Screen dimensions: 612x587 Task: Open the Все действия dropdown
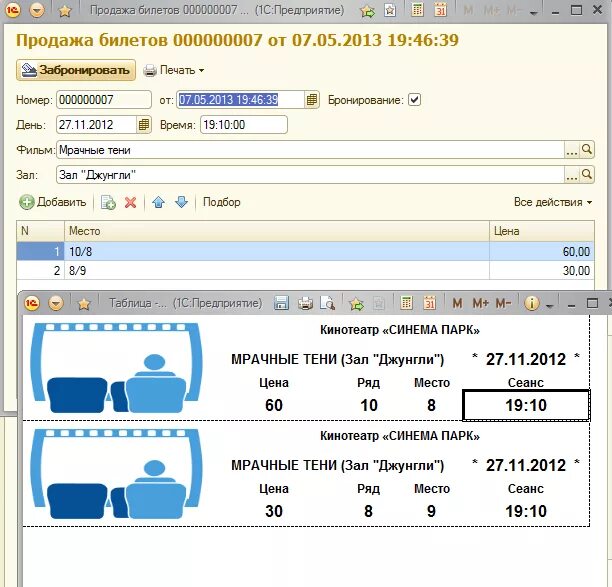[553, 202]
